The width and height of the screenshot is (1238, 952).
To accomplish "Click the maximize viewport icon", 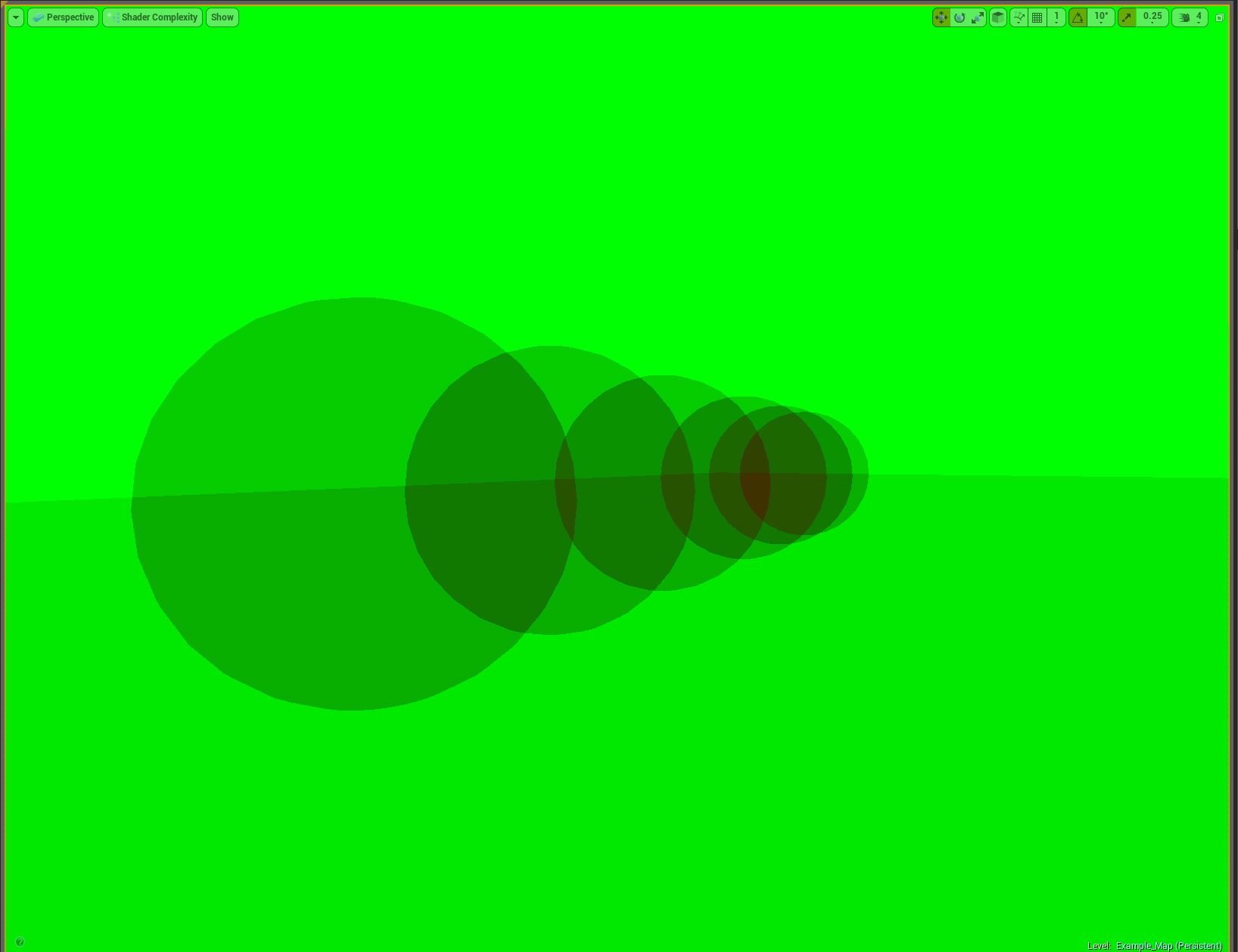I will tap(1220, 17).
